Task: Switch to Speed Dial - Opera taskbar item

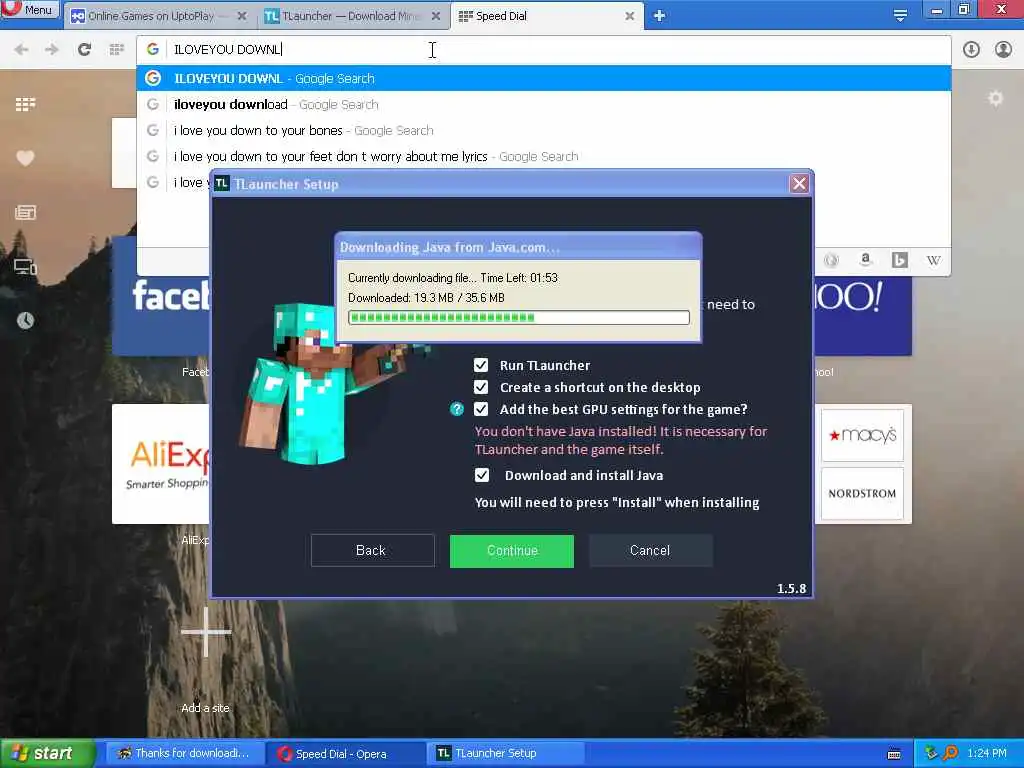Action: click(x=346, y=754)
